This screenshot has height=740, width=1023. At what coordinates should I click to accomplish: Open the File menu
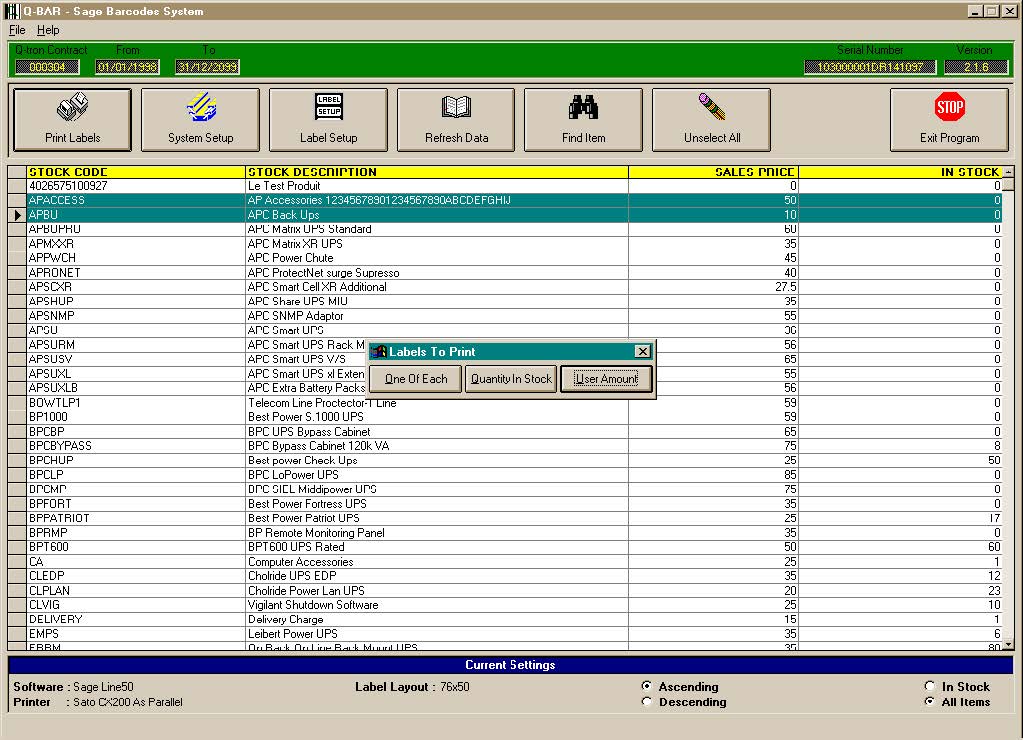pyautogui.click(x=17, y=30)
